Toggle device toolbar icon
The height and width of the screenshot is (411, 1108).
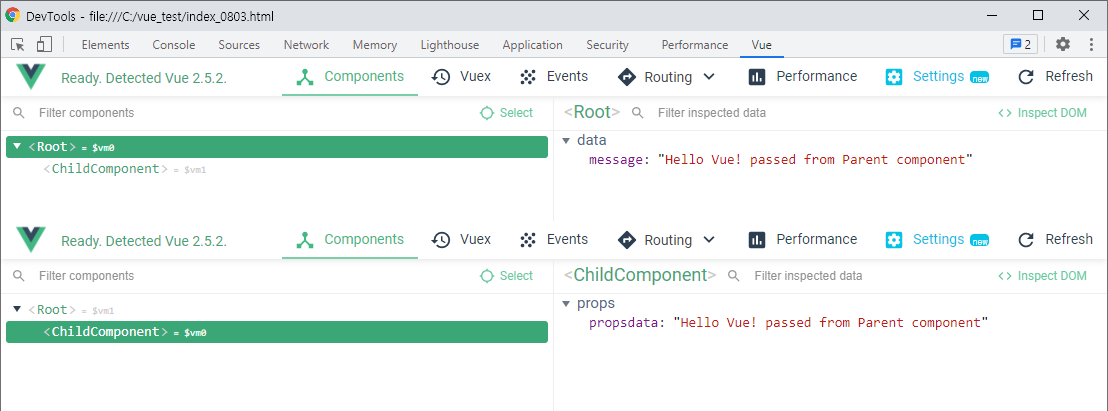pyautogui.click(x=44, y=44)
